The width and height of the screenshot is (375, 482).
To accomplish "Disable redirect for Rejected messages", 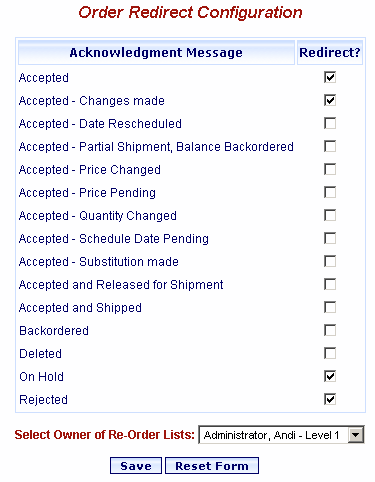I will click(330, 399).
